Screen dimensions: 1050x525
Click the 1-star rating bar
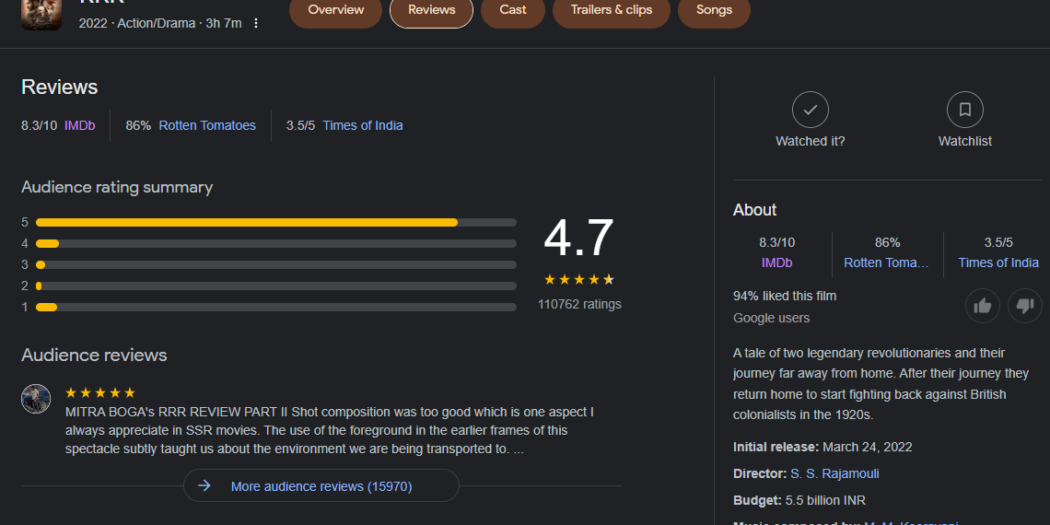point(276,307)
